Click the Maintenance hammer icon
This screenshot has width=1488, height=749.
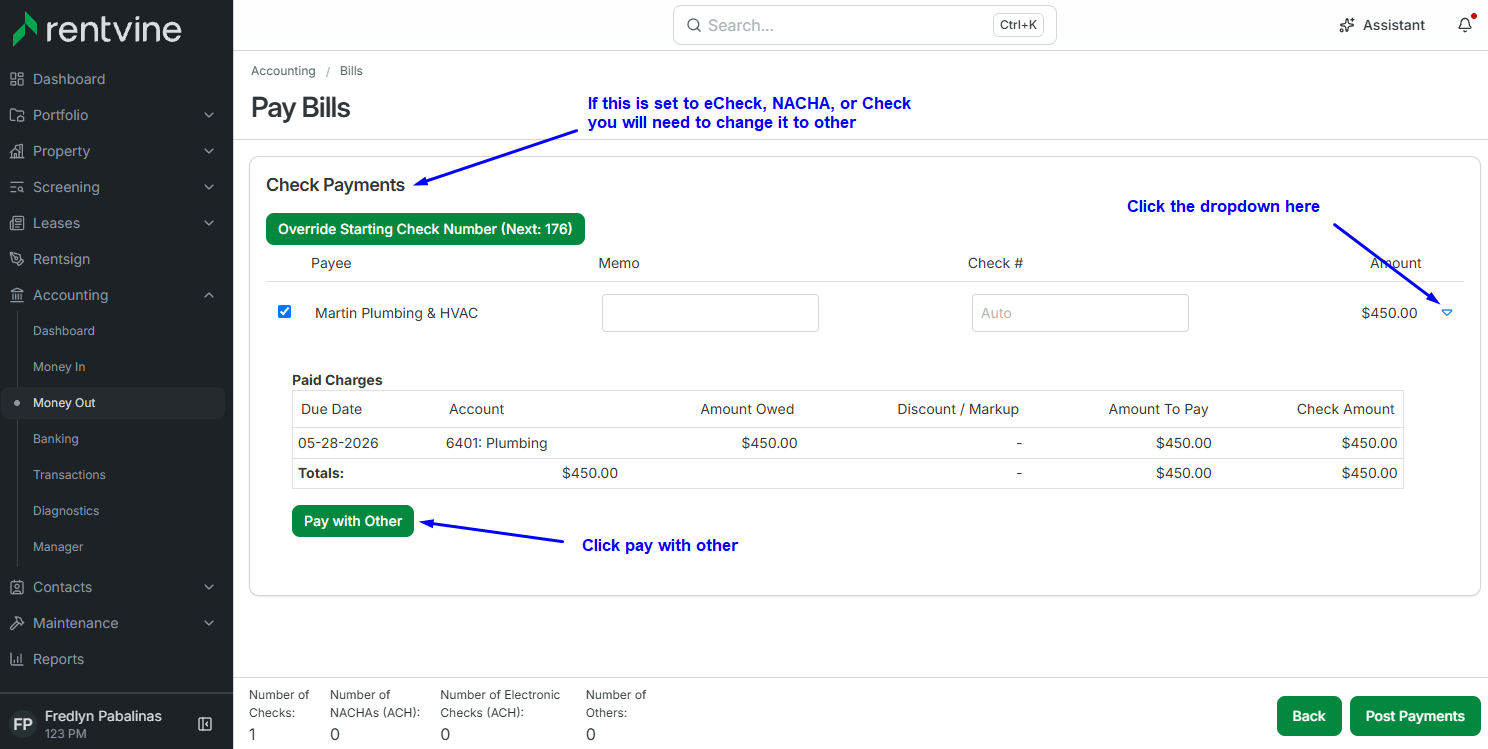[x=17, y=623]
